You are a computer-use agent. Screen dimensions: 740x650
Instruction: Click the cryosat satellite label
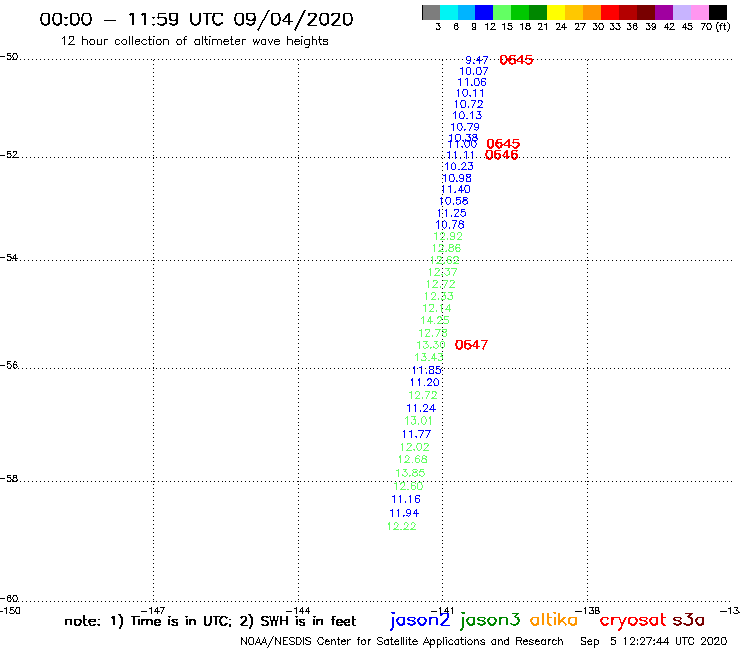(633, 621)
